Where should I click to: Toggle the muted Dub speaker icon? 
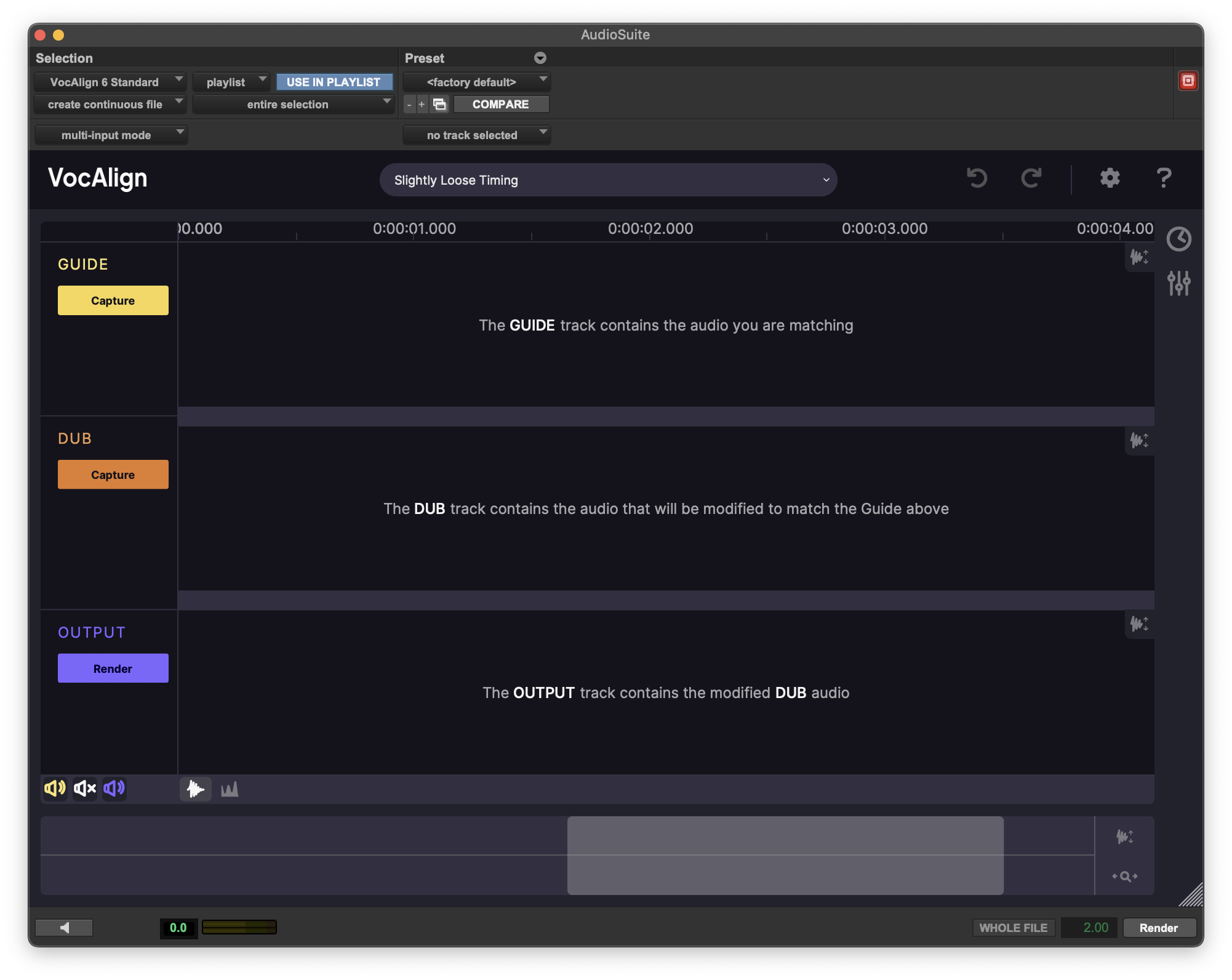click(85, 789)
